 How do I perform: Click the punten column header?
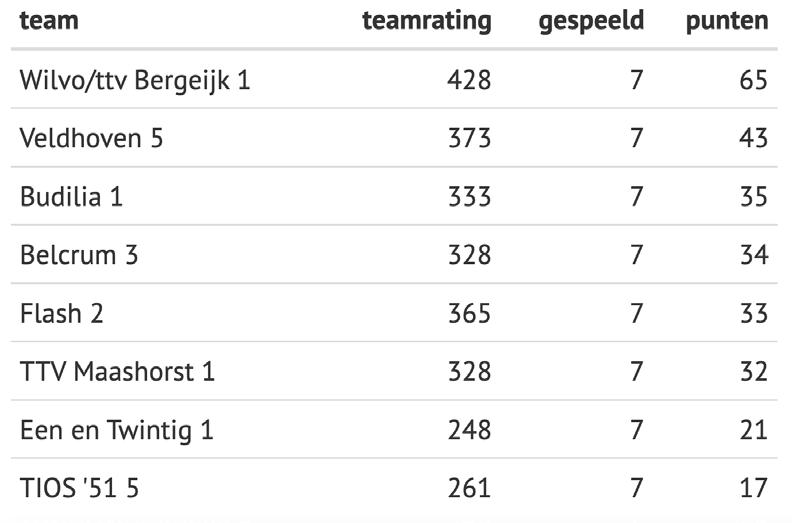[727, 21]
